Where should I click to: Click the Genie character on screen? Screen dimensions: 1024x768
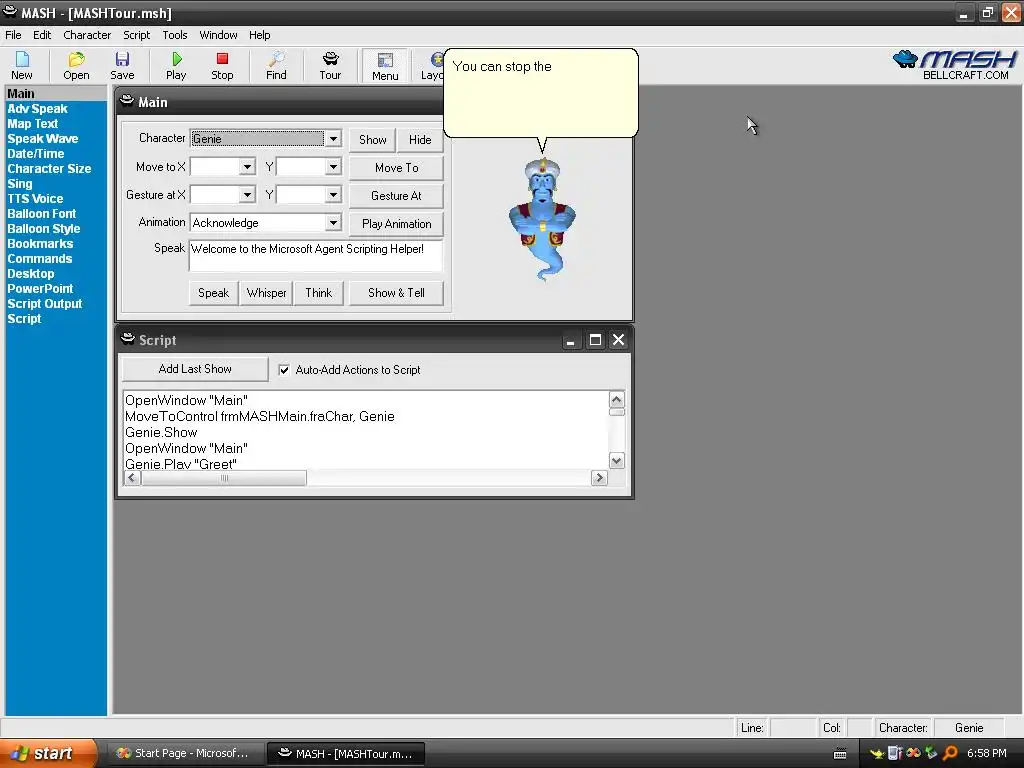pyautogui.click(x=543, y=219)
